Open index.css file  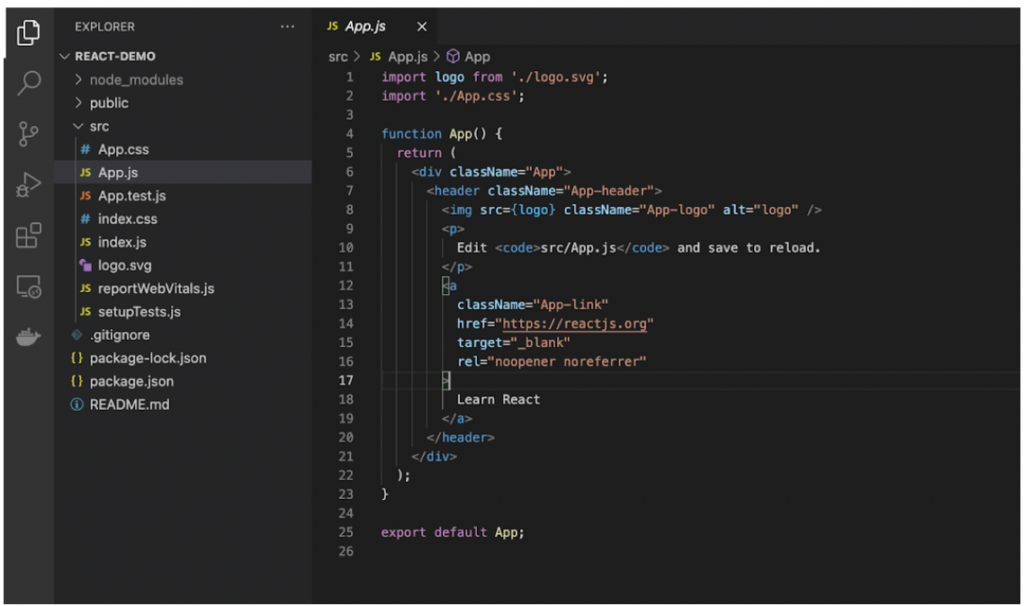tap(183, 219)
